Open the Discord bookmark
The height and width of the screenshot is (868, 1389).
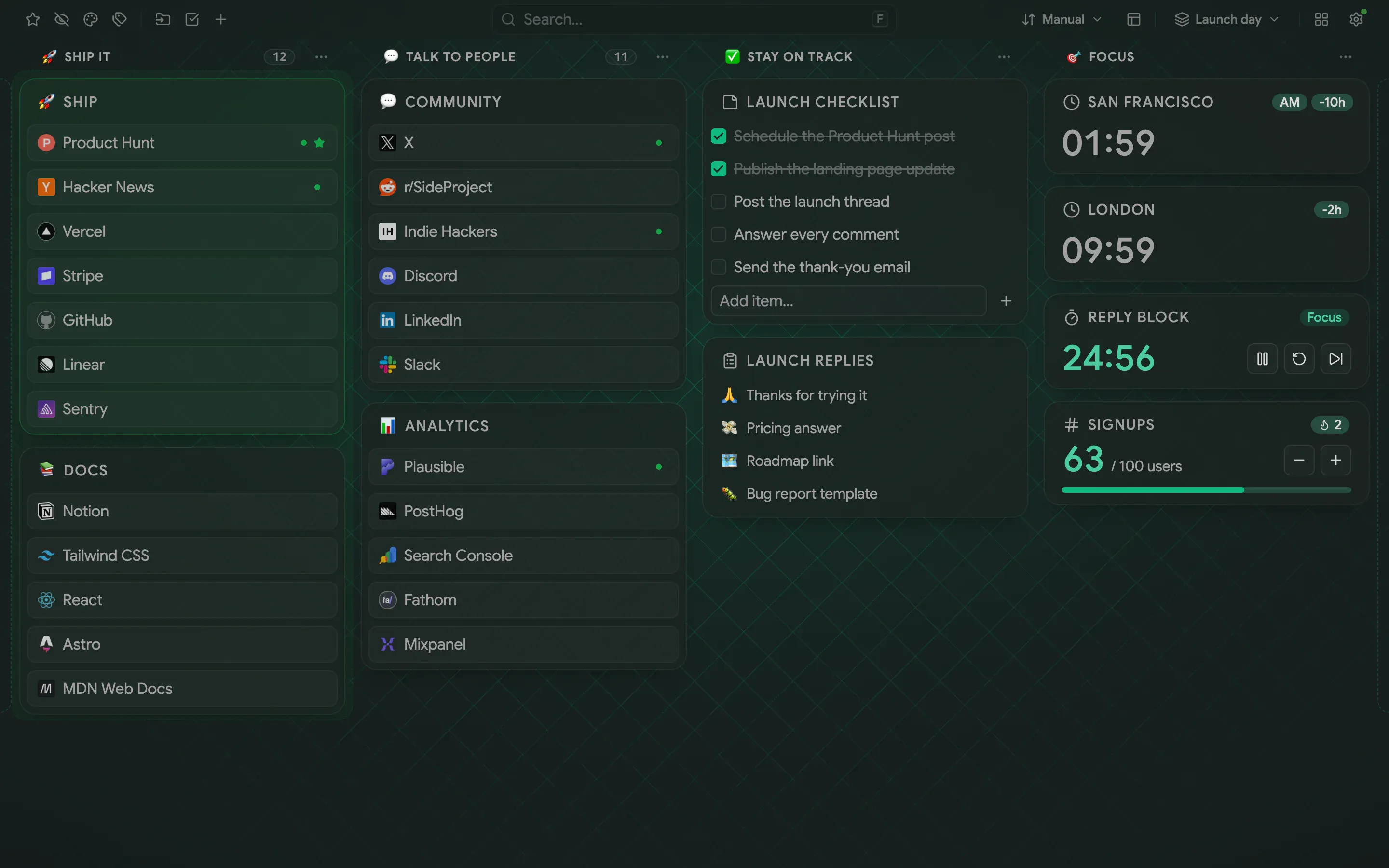point(523,275)
